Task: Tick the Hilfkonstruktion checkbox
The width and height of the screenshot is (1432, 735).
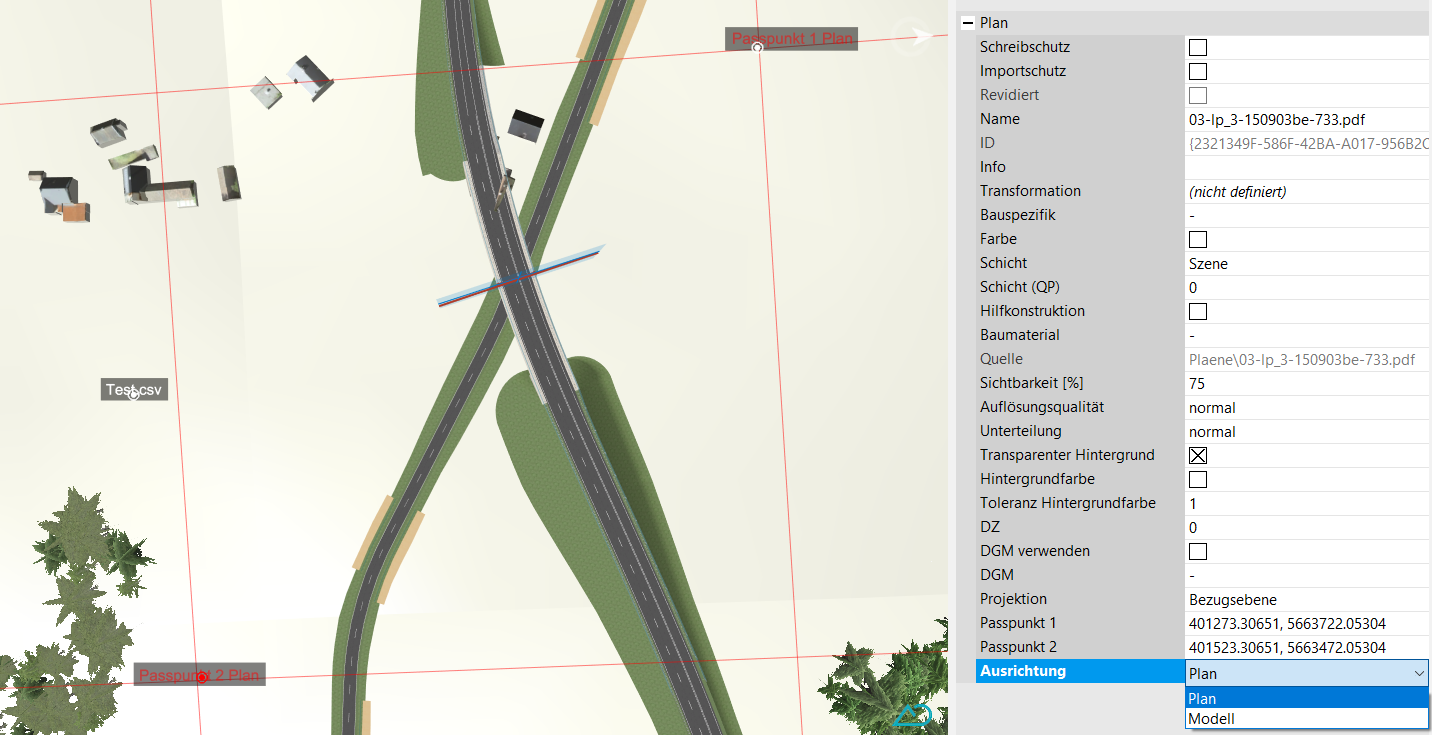Action: pyautogui.click(x=1197, y=311)
